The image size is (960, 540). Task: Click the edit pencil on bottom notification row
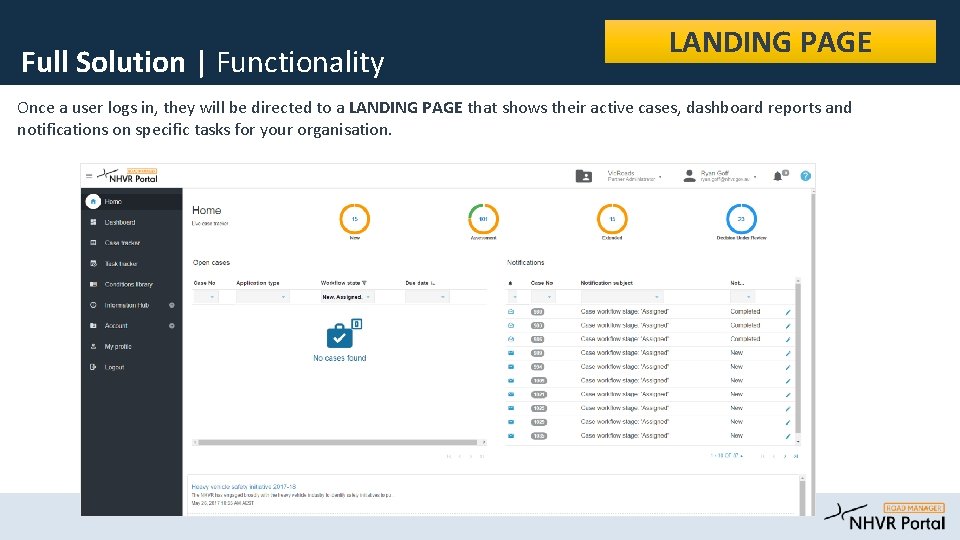point(788,437)
